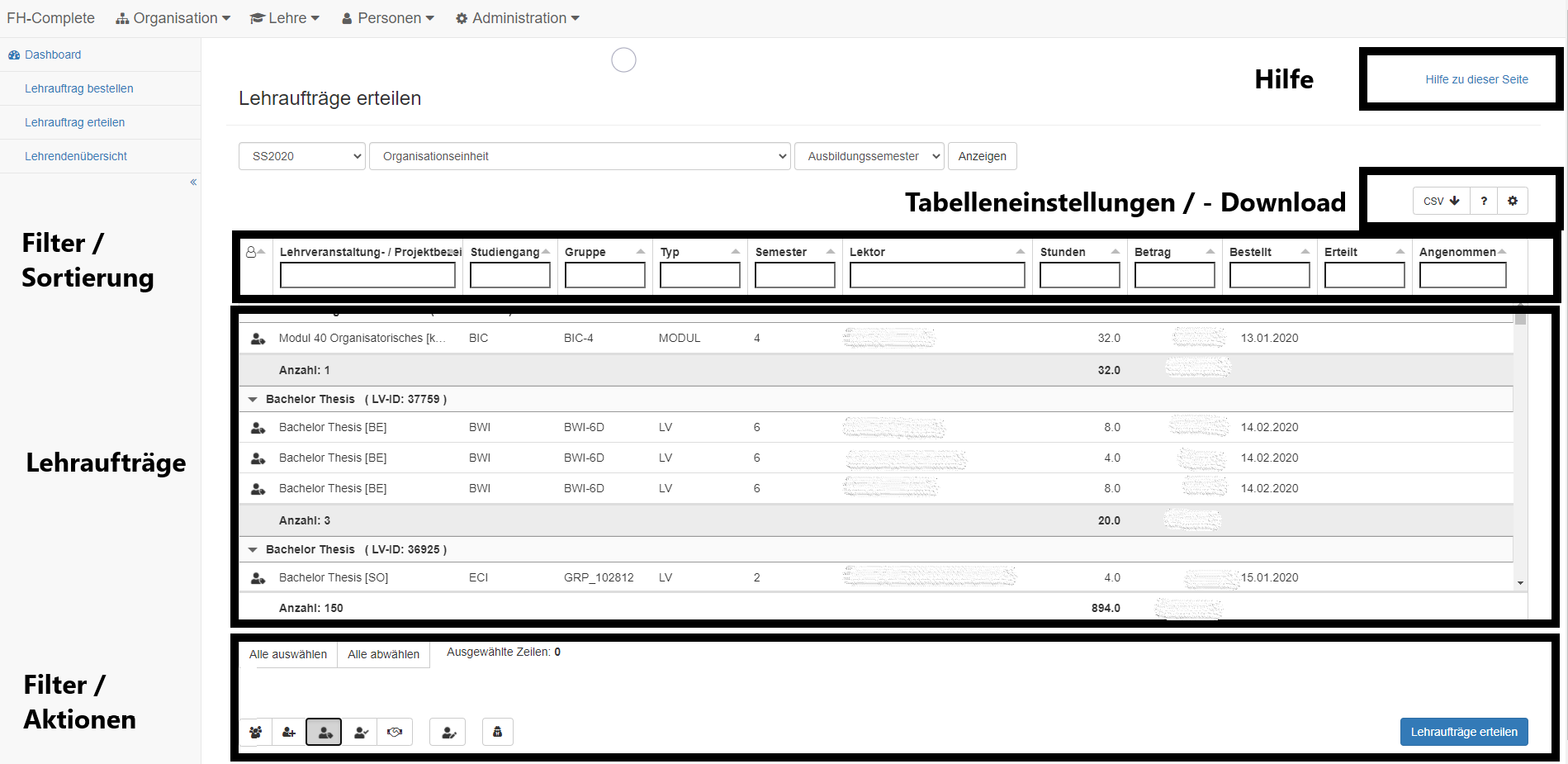Open the SS2020 semester dropdown
Viewport: 1568px width, 764px height.
[302, 156]
